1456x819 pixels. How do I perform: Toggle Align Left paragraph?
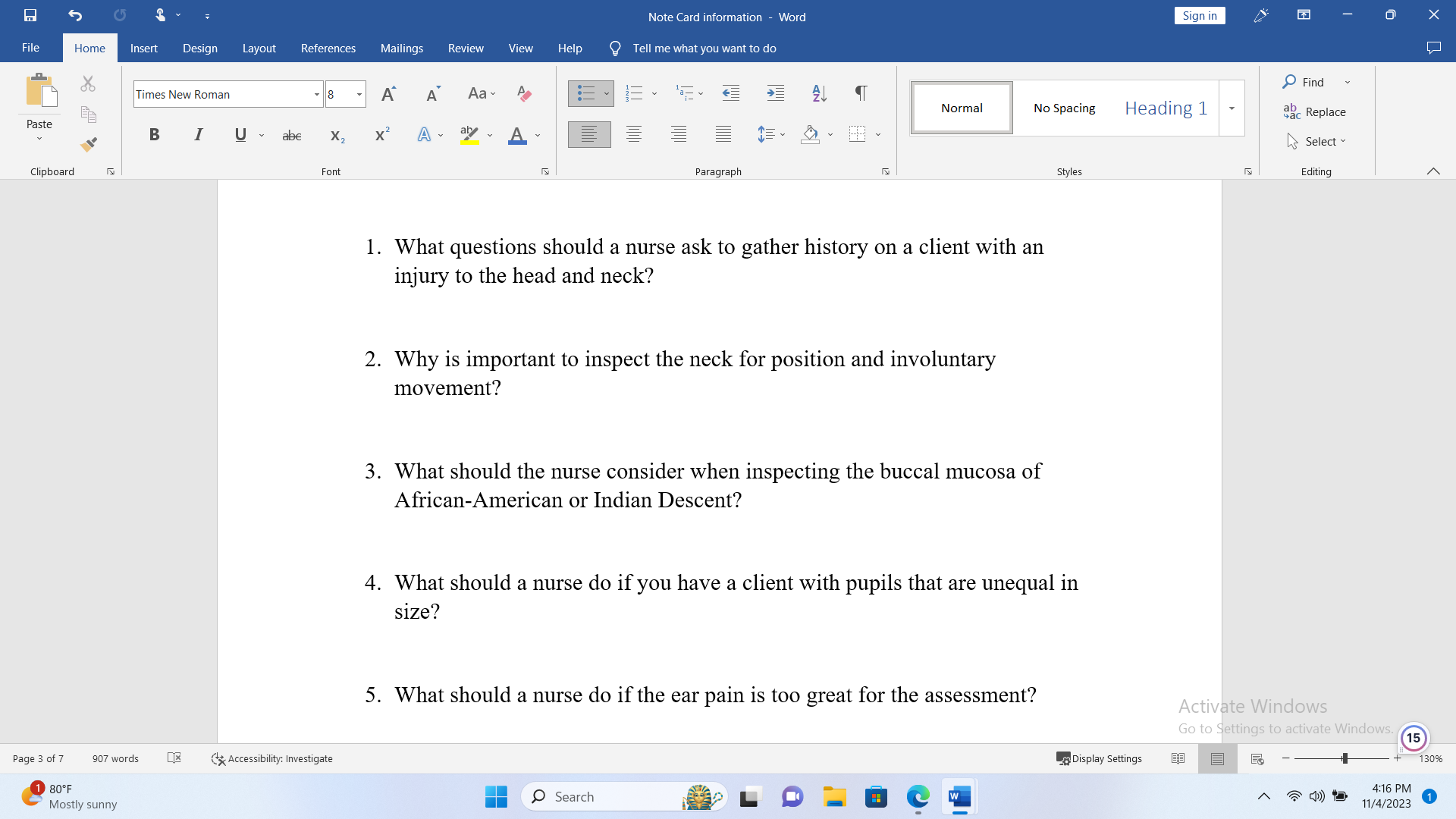(589, 134)
